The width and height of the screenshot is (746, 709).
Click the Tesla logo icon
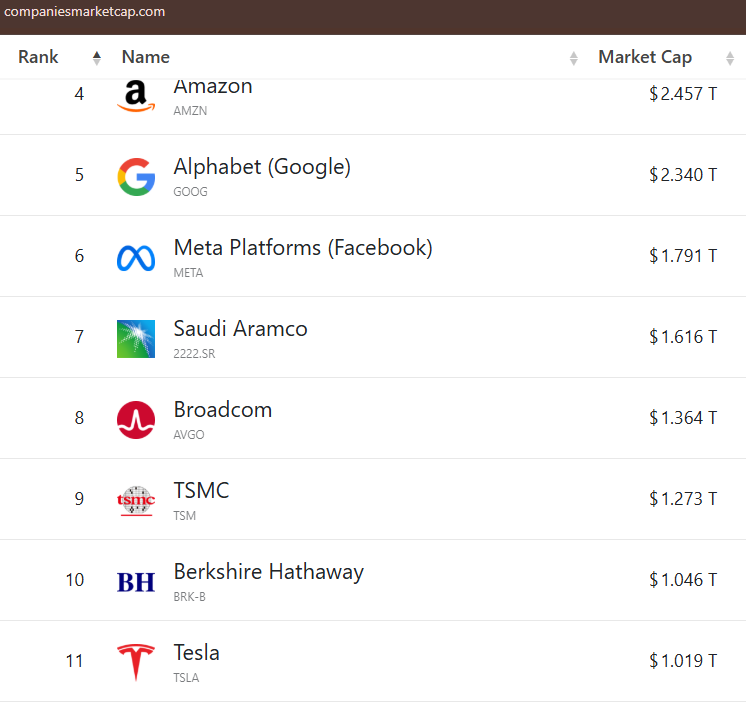click(136, 662)
